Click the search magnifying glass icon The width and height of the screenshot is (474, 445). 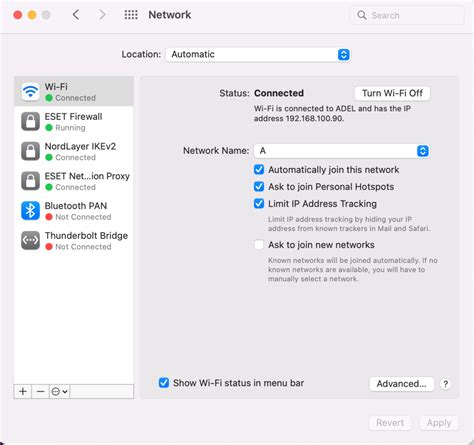pyautogui.click(x=362, y=15)
